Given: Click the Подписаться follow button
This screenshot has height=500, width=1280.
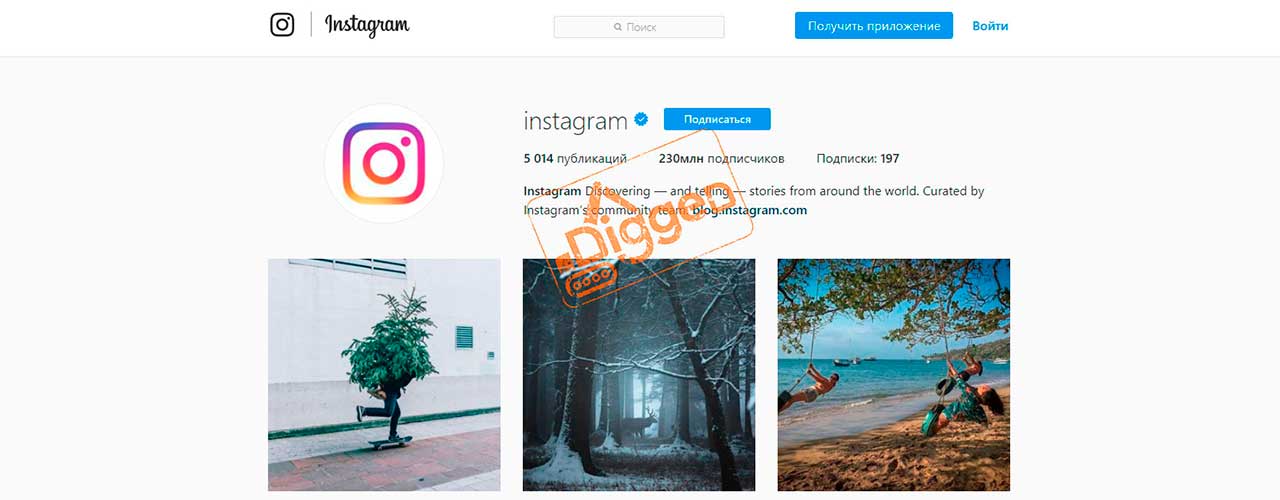Looking at the screenshot, I should pos(717,119).
